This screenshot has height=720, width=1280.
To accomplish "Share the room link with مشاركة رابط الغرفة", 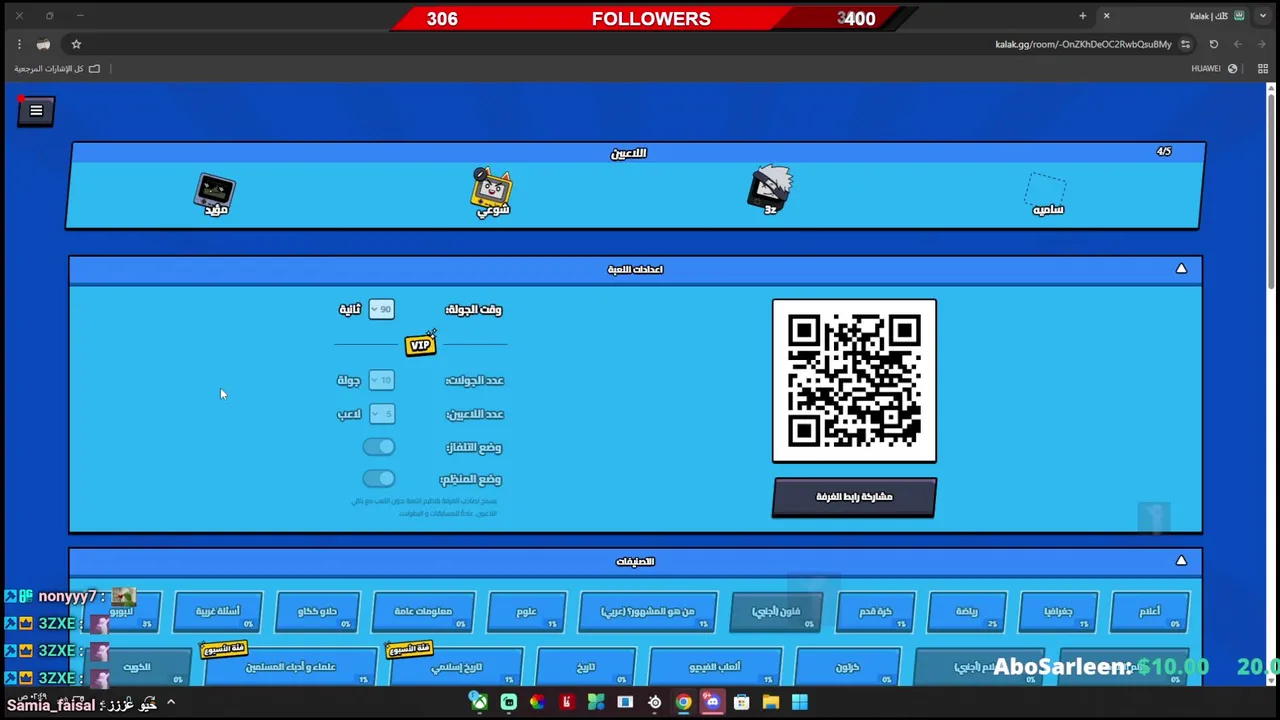I will coord(854,497).
